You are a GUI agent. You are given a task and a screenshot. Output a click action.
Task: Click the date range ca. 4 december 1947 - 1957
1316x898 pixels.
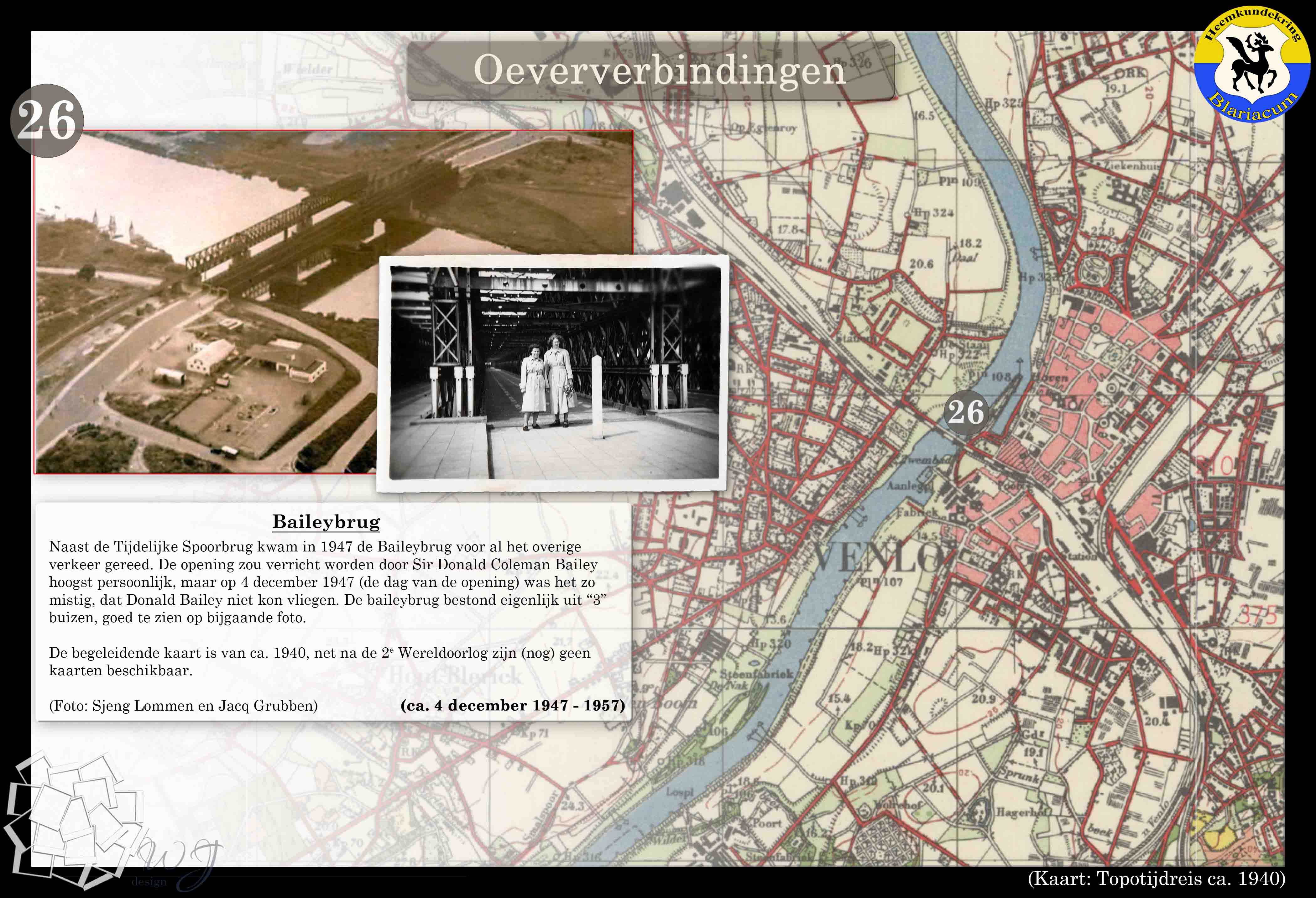click(x=513, y=705)
